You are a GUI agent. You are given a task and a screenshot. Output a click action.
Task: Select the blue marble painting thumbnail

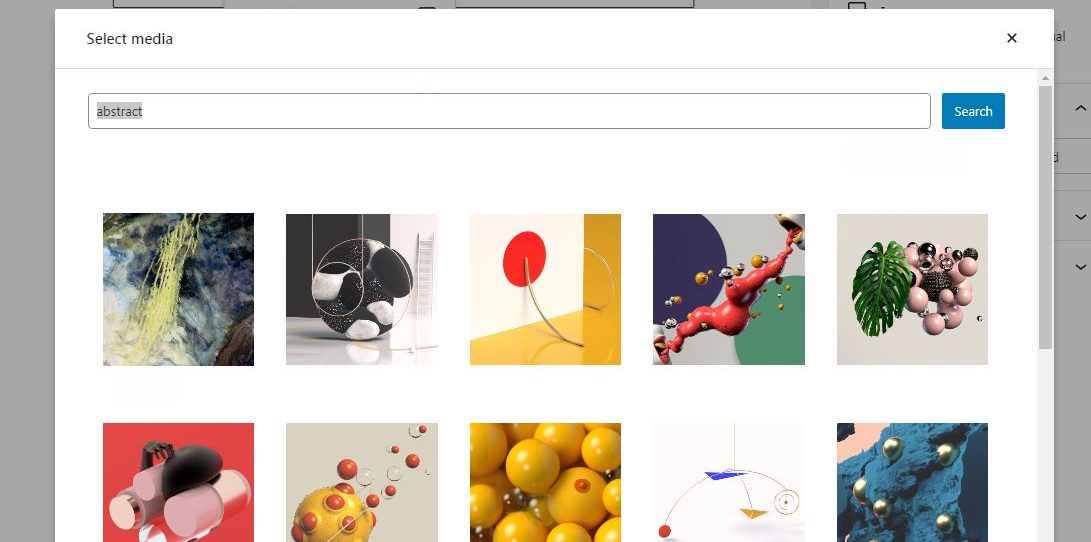click(x=178, y=289)
